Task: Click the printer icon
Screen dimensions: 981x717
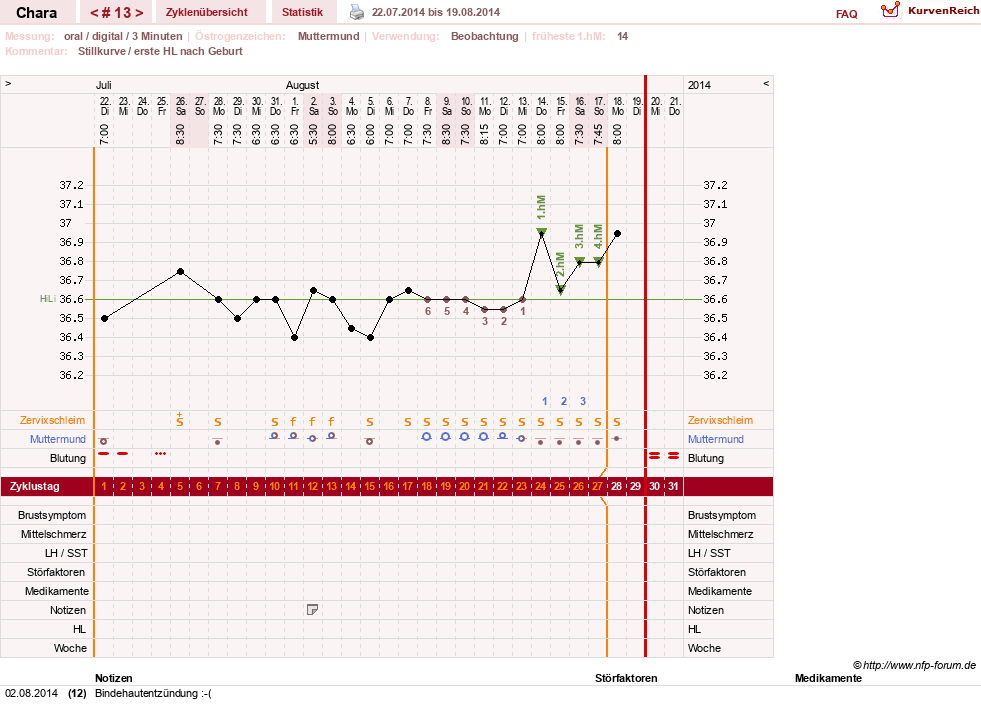Action: click(357, 12)
